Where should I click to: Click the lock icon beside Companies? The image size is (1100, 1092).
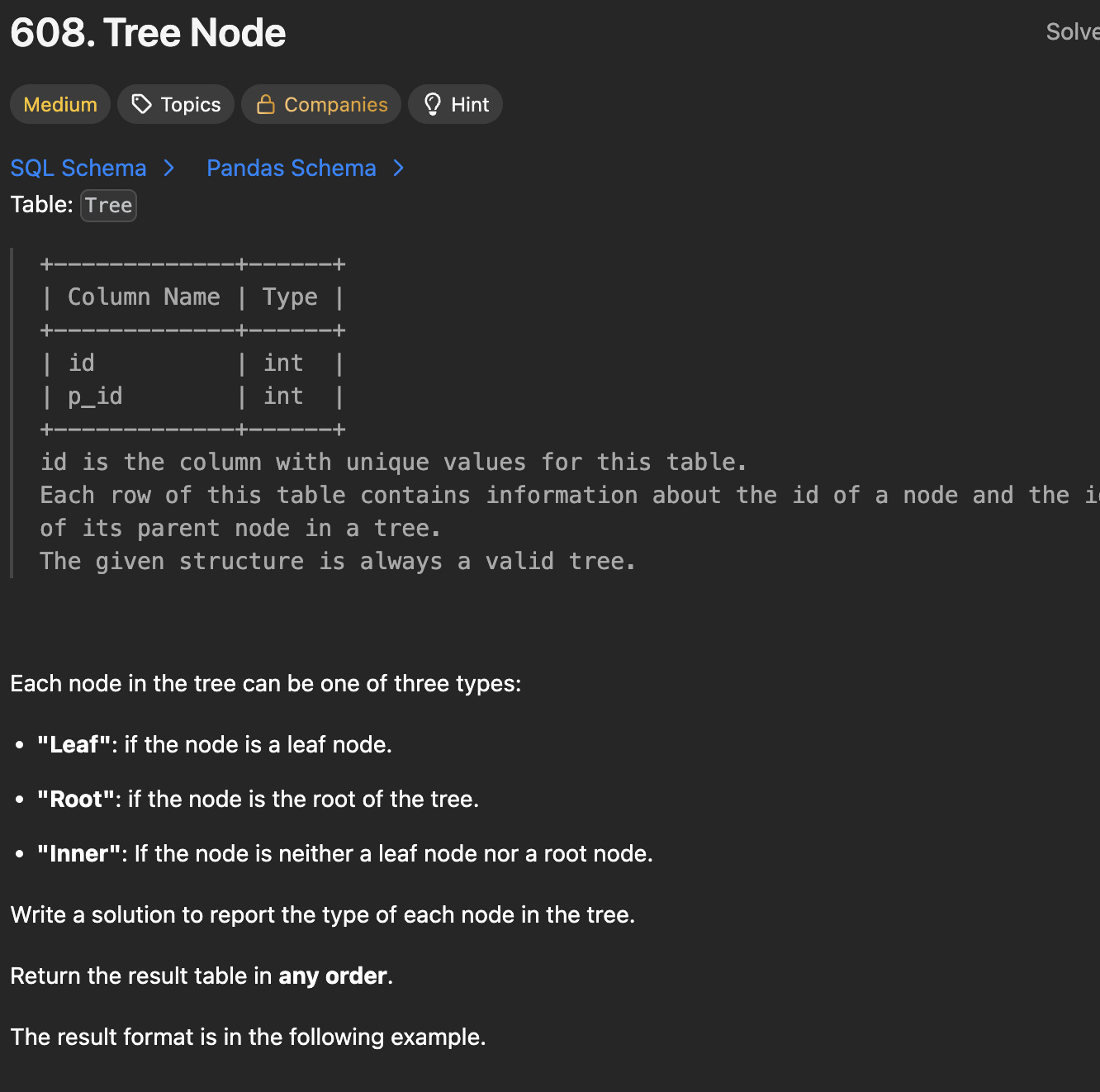tap(265, 104)
